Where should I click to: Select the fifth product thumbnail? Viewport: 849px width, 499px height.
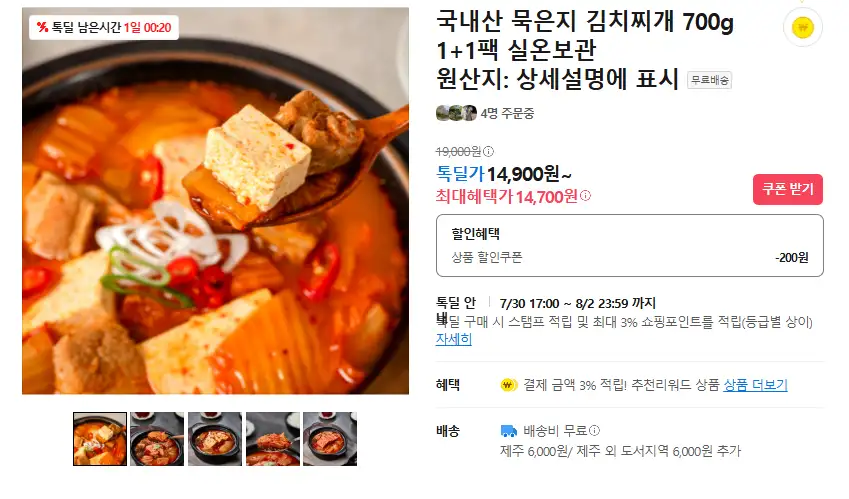click(330, 439)
